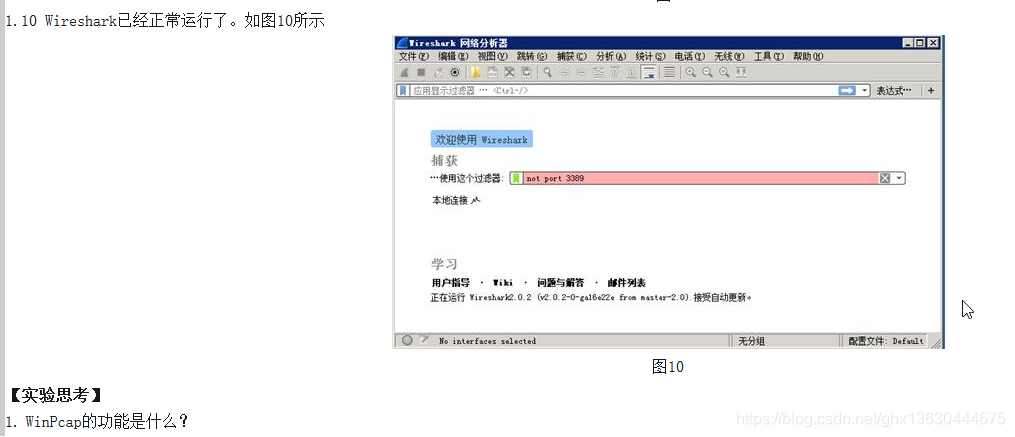Open the display filter history dropdown
1015x437 pixels.
pyautogui.click(x=865, y=91)
